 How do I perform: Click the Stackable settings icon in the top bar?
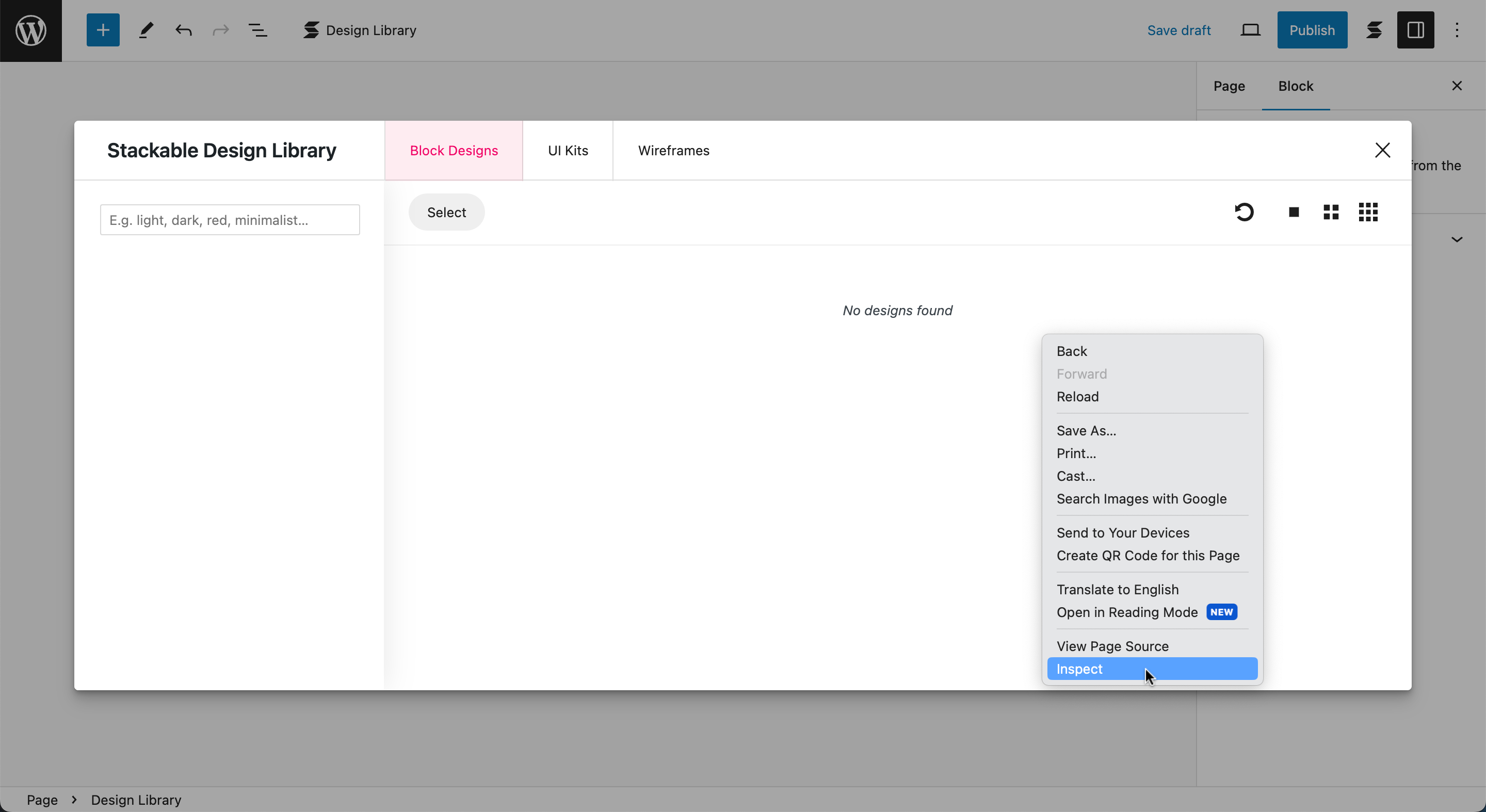coord(1374,30)
